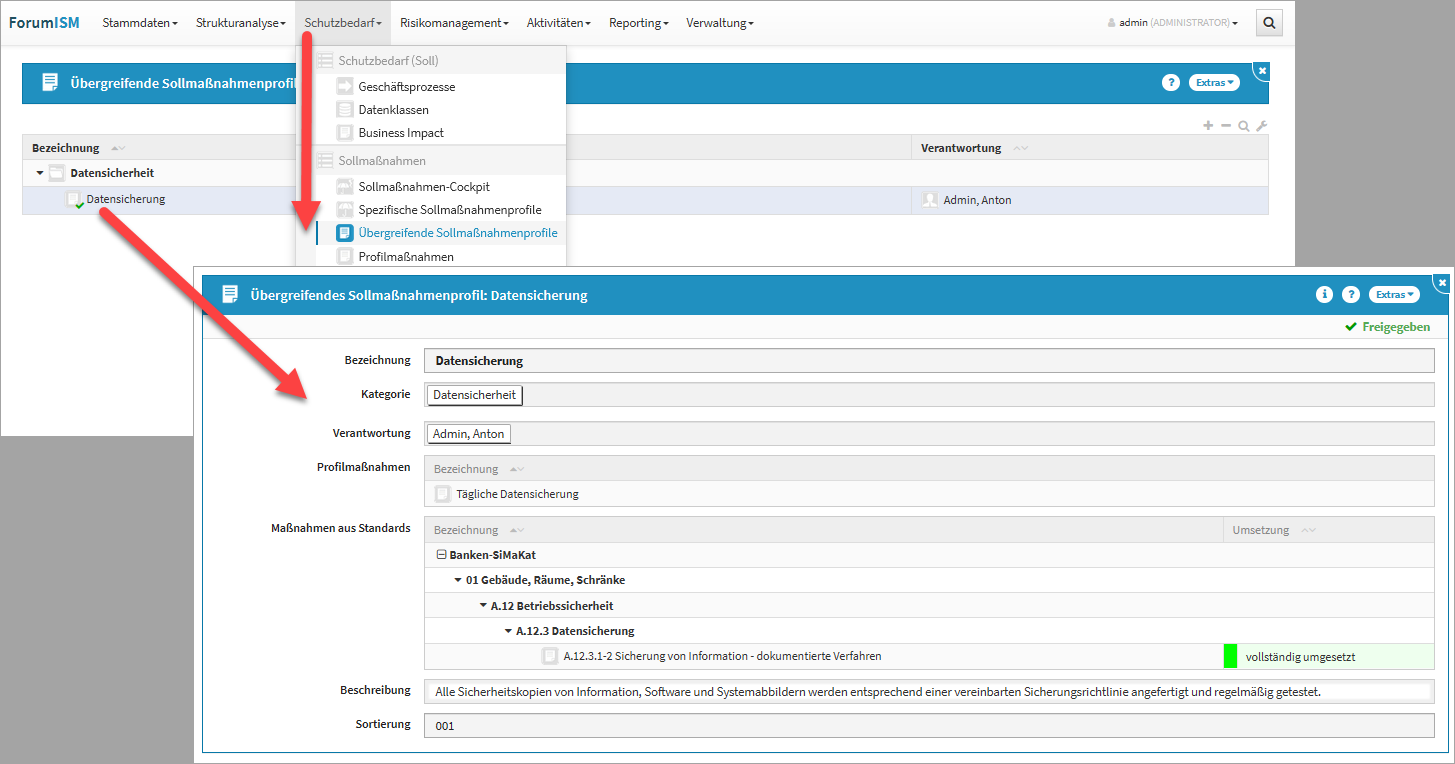Click the Admin, Anton tag in Verantwortung

(x=469, y=434)
